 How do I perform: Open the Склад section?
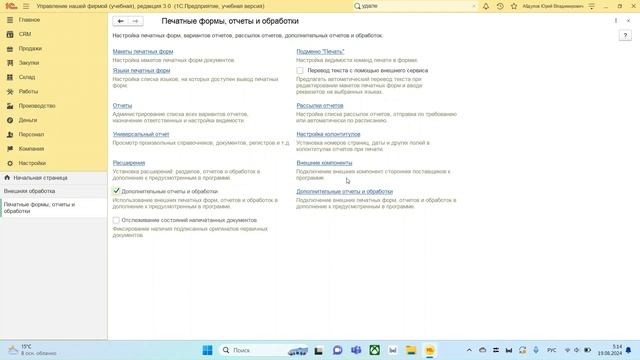[x=27, y=77]
